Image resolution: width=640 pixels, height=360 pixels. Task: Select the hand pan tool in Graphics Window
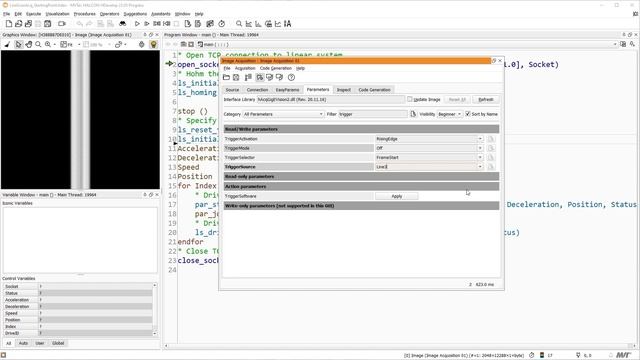[29, 44]
